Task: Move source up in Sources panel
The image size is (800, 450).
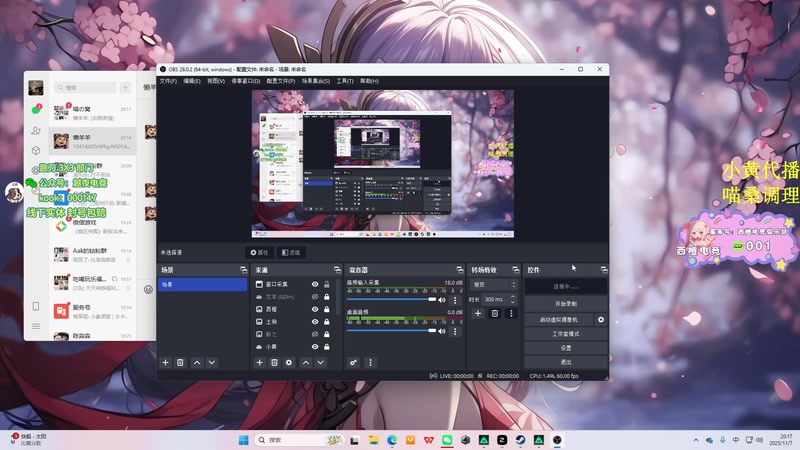Action: (306, 362)
